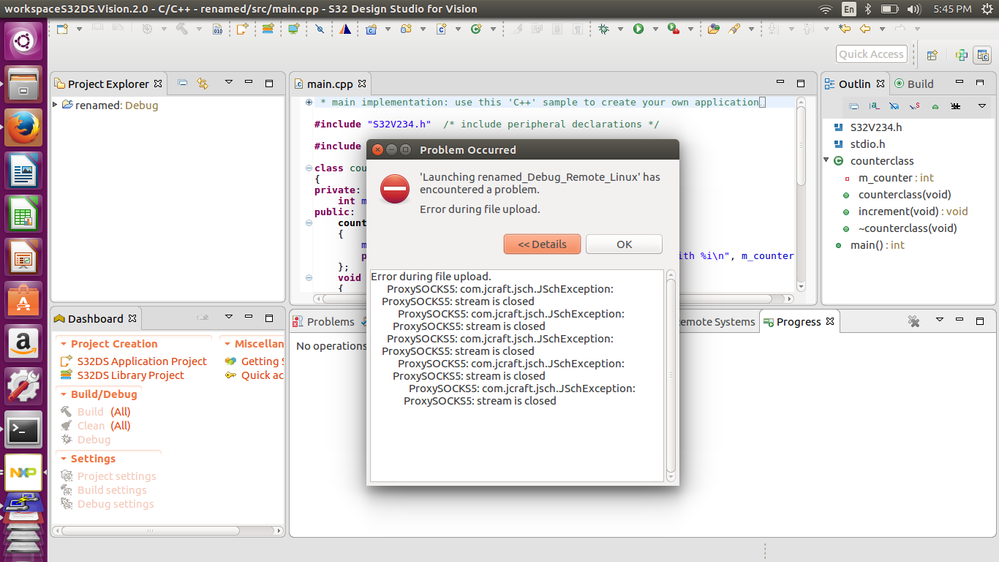
Task: Click the Back navigation arrow icon
Action: tap(865, 29)
